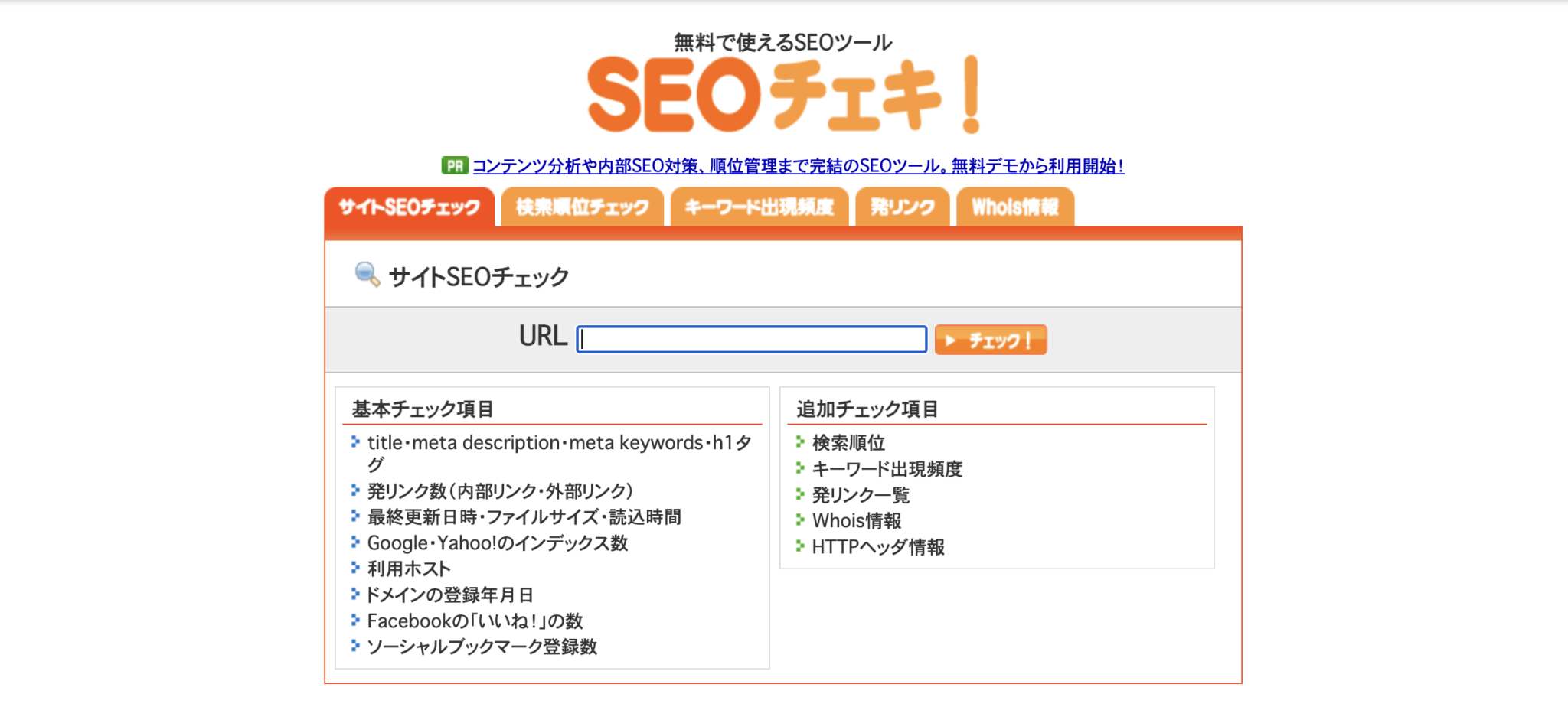Open the PR advertisement link about SEOツール
1568x707 pixels.
coord(796,165)
